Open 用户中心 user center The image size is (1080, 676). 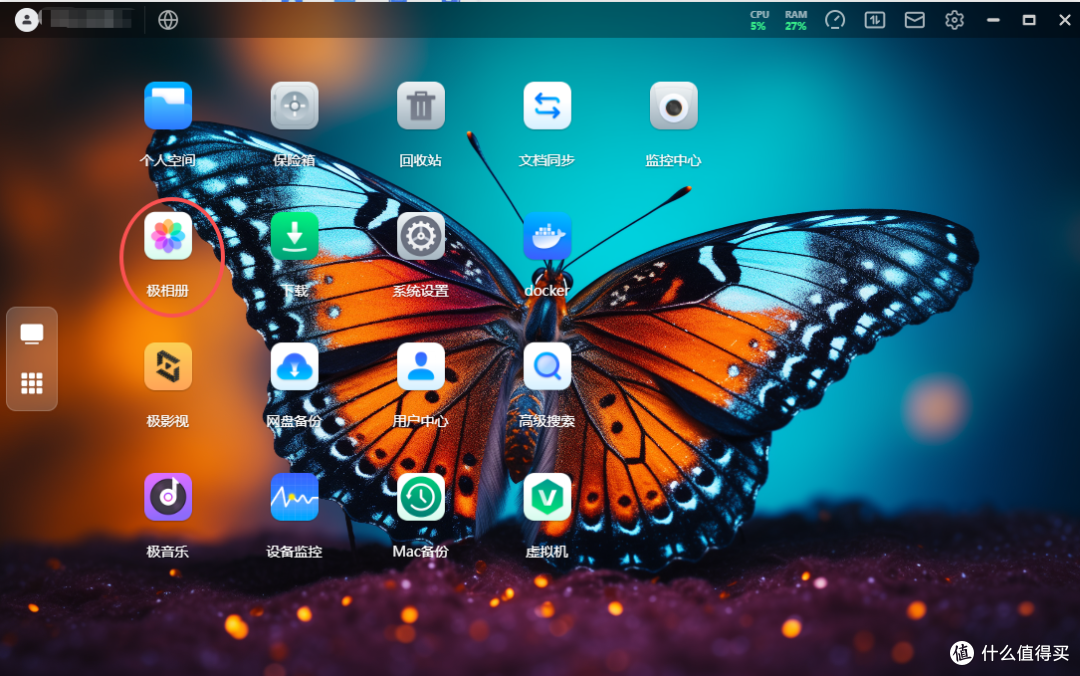[421, 367]
